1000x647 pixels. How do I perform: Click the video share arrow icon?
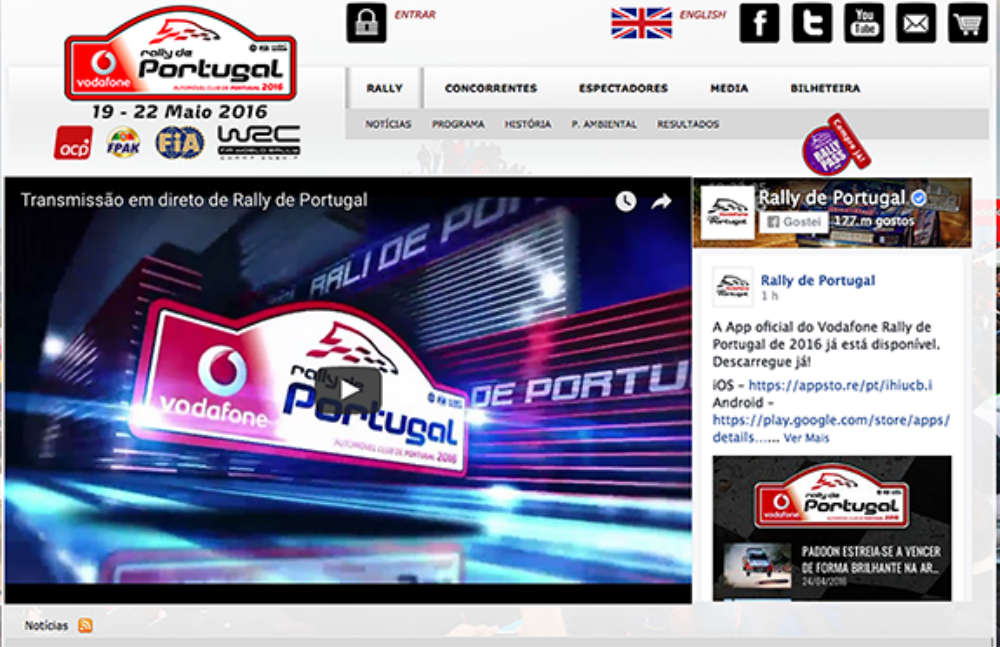point(661,202)
